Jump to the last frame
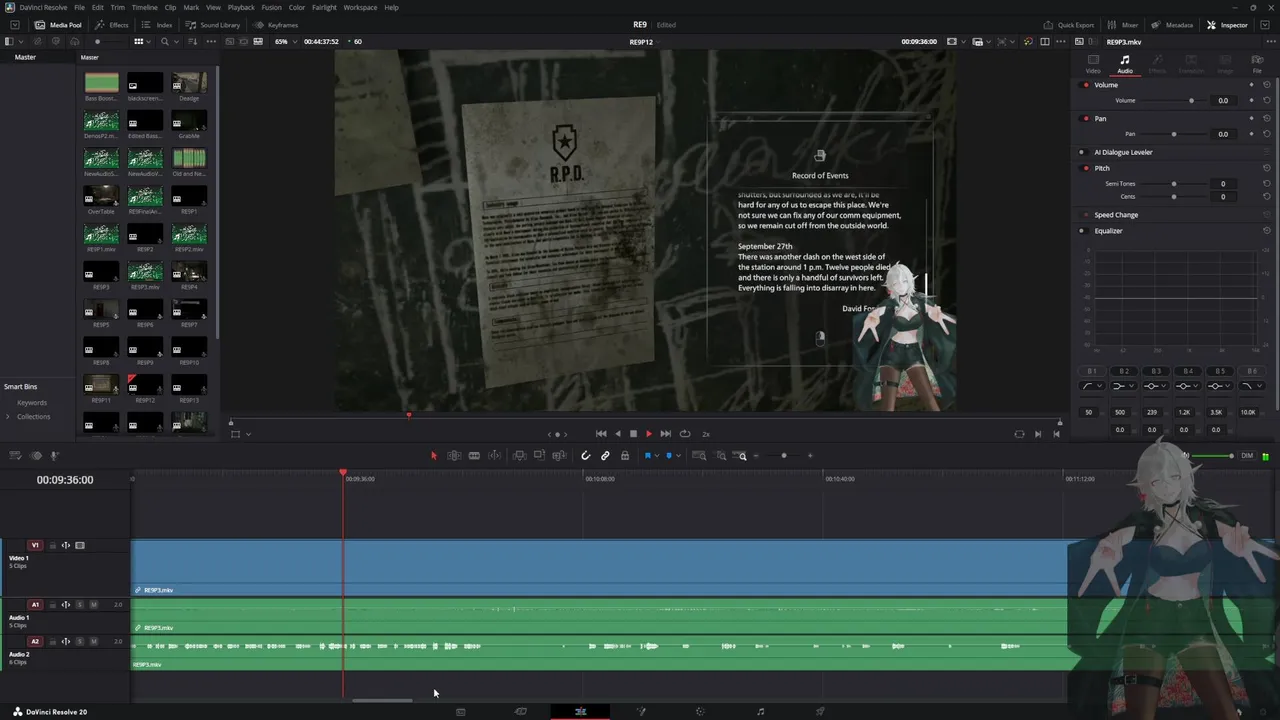This screenshot has width=1280, height=720. pyautogui.click(x=665, y=434)
